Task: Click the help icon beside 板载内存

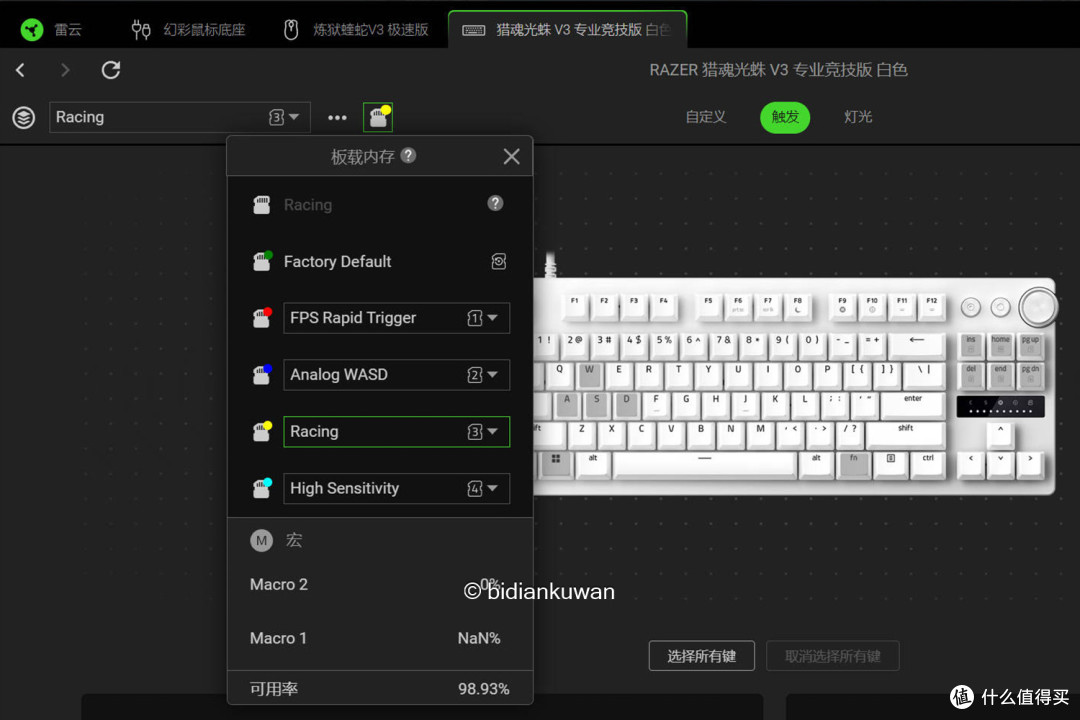Action: pyautogui.click(x=408, y=156)
